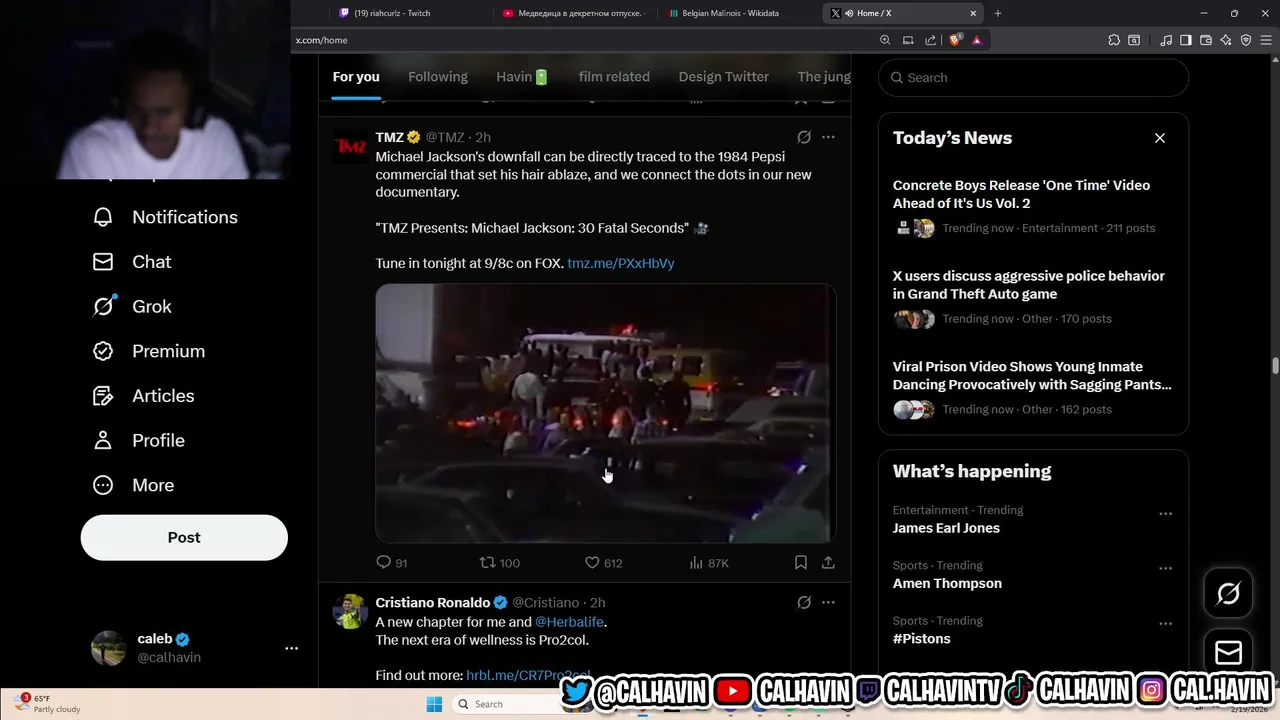Open the Amen Thompson trend
Viewport: 1280px width, 720px height.
coord(947,584)
